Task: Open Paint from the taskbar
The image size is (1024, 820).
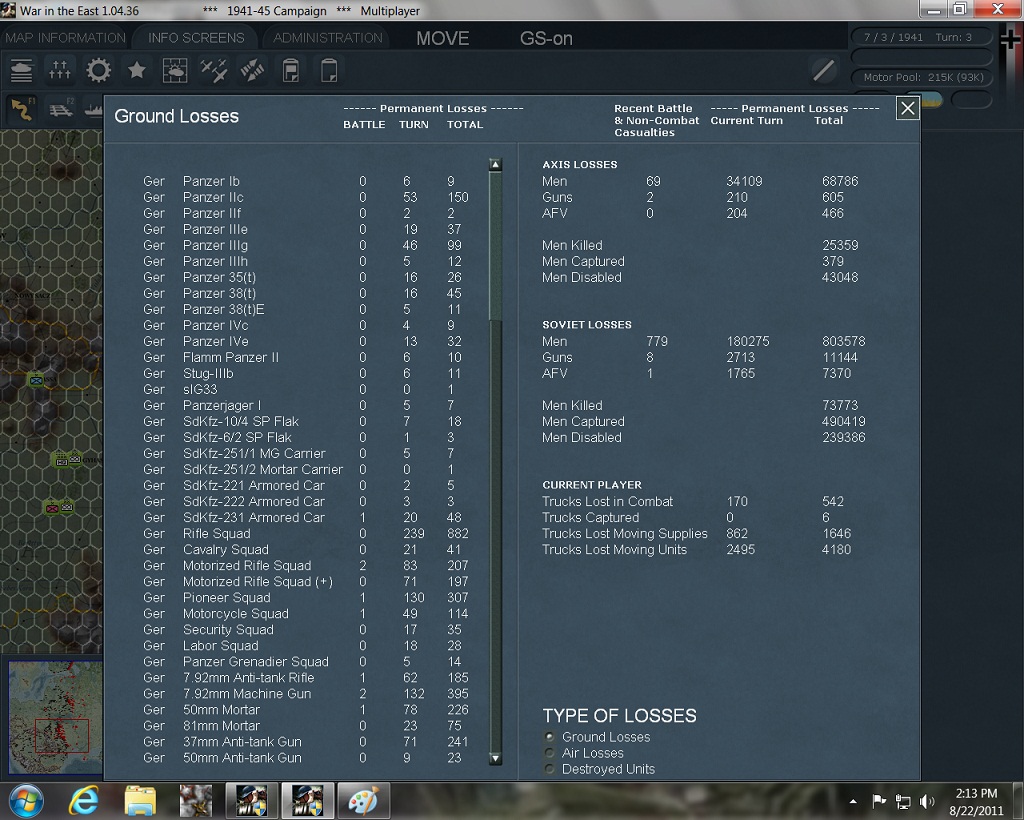Action: [x=363, y=800]
